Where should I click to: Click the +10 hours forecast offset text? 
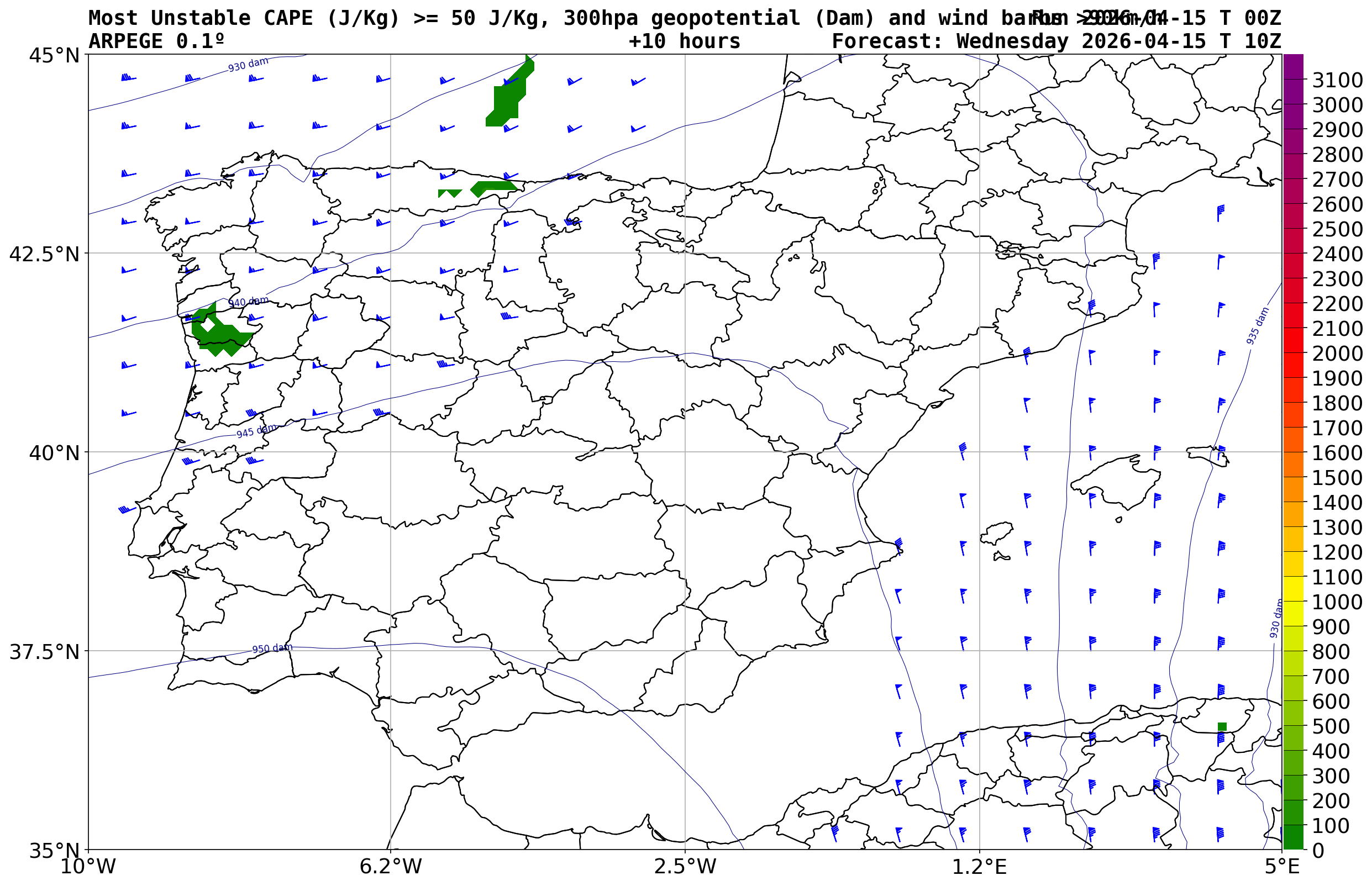click(684, 41)
